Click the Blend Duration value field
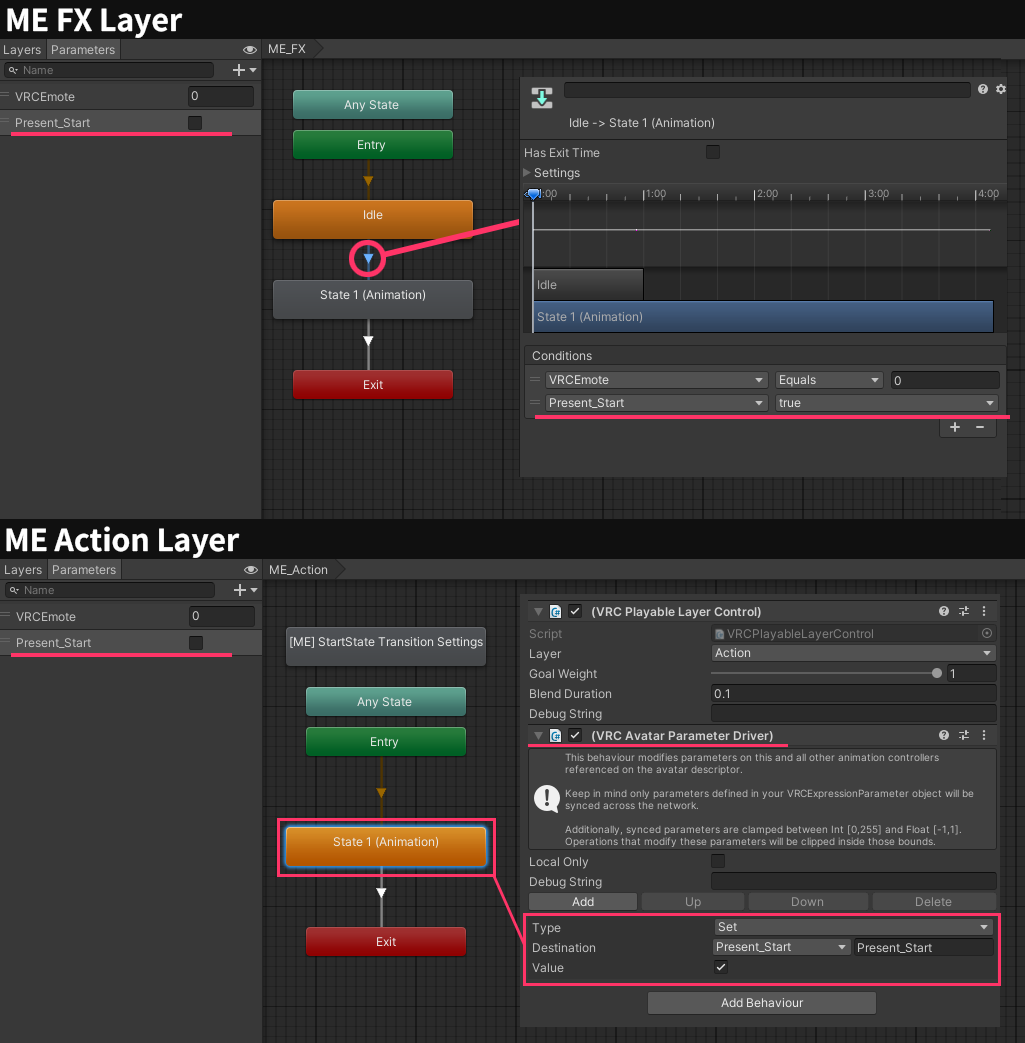This screenshot has height=1043, width=1025. click(853, 693)
